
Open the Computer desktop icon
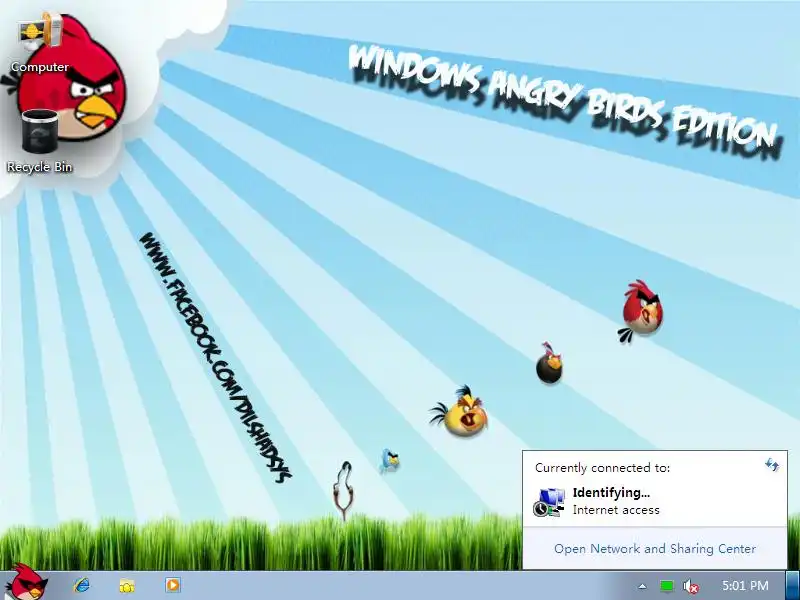coord(40,43)
